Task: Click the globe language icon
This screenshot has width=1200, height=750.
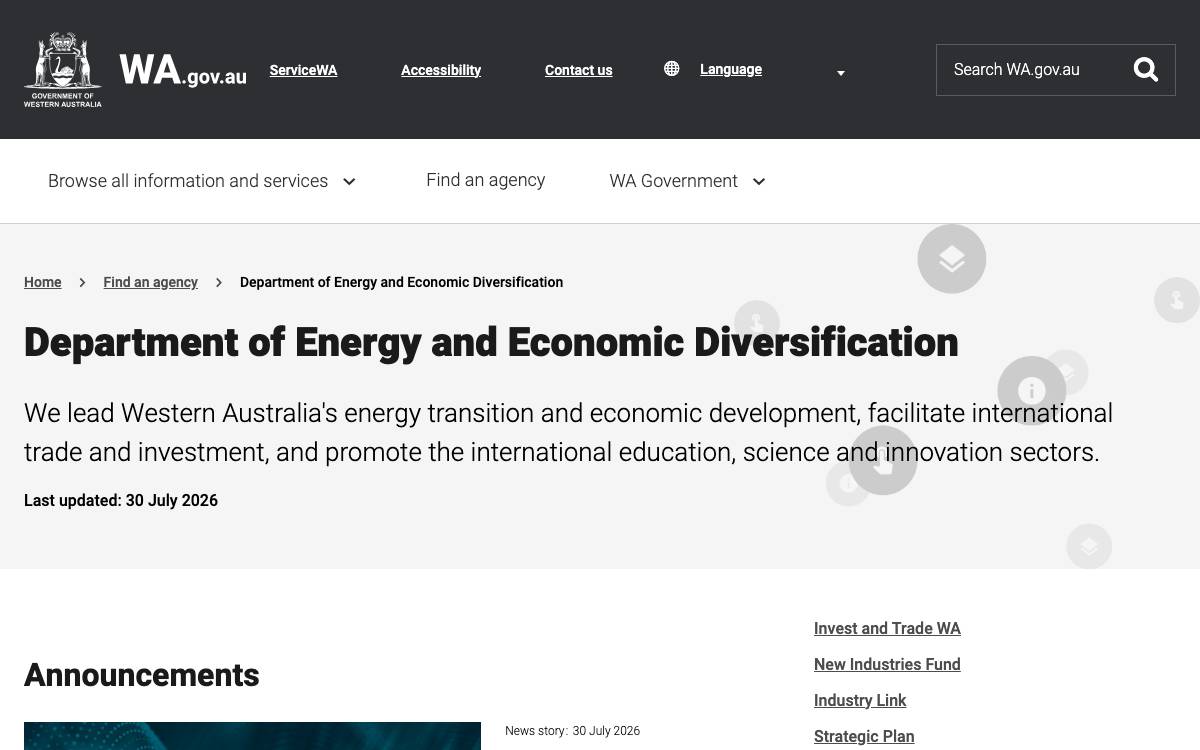Action: click(672, 69)
